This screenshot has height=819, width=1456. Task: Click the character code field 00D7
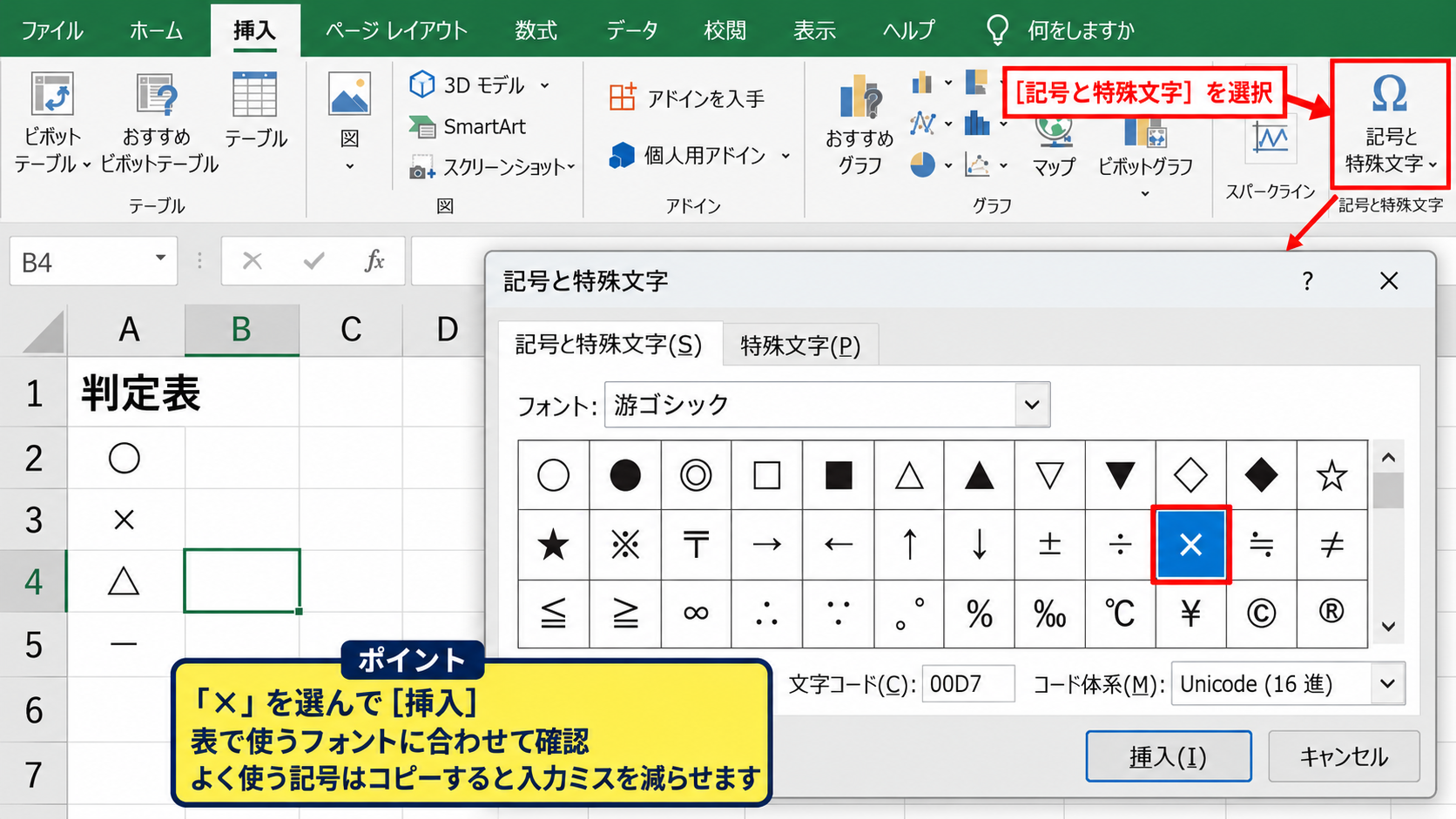coord(968,684)
